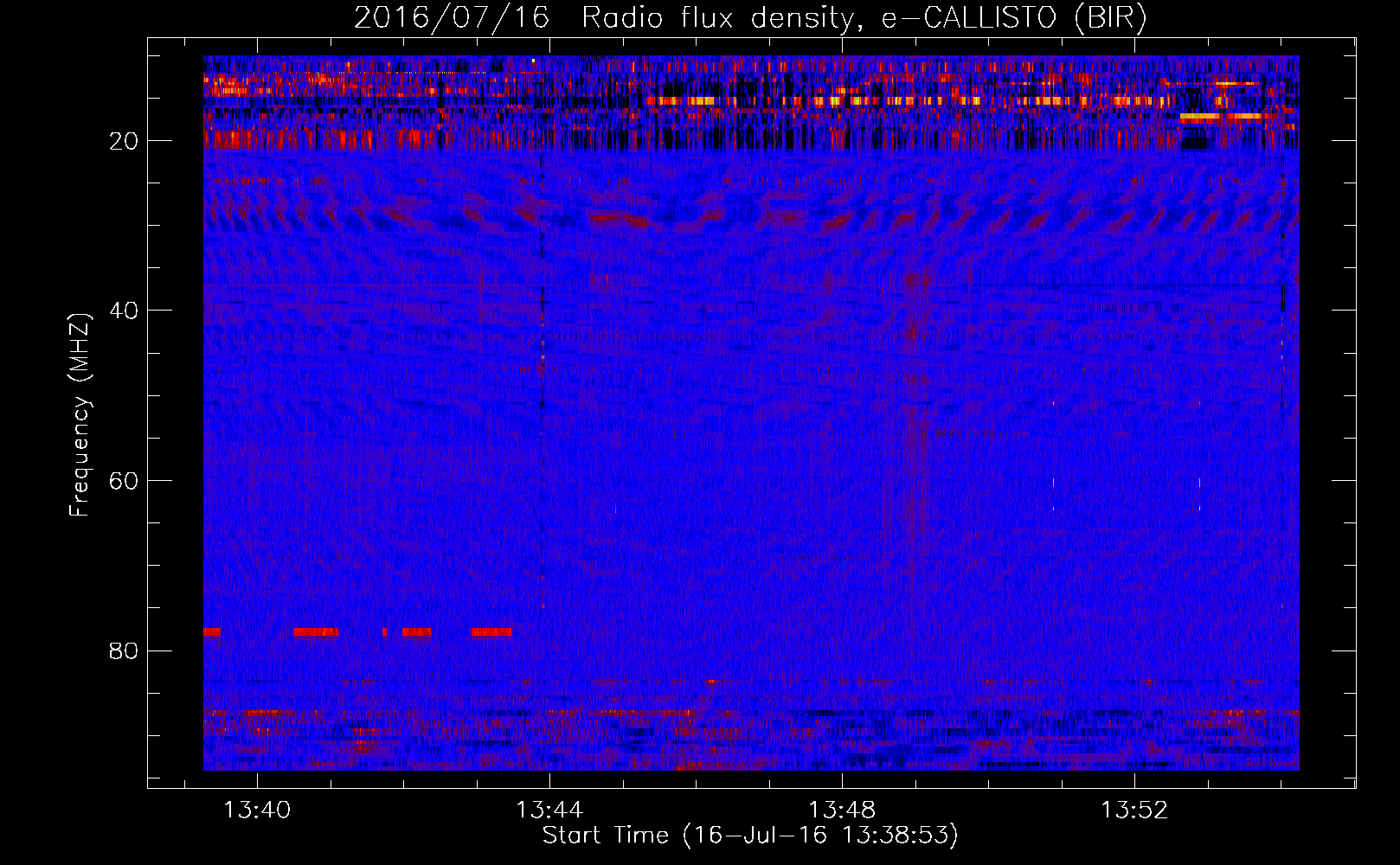Click the 13:48 time tick label
Screen dimensions: 1400x865
(x=842, y=810)
